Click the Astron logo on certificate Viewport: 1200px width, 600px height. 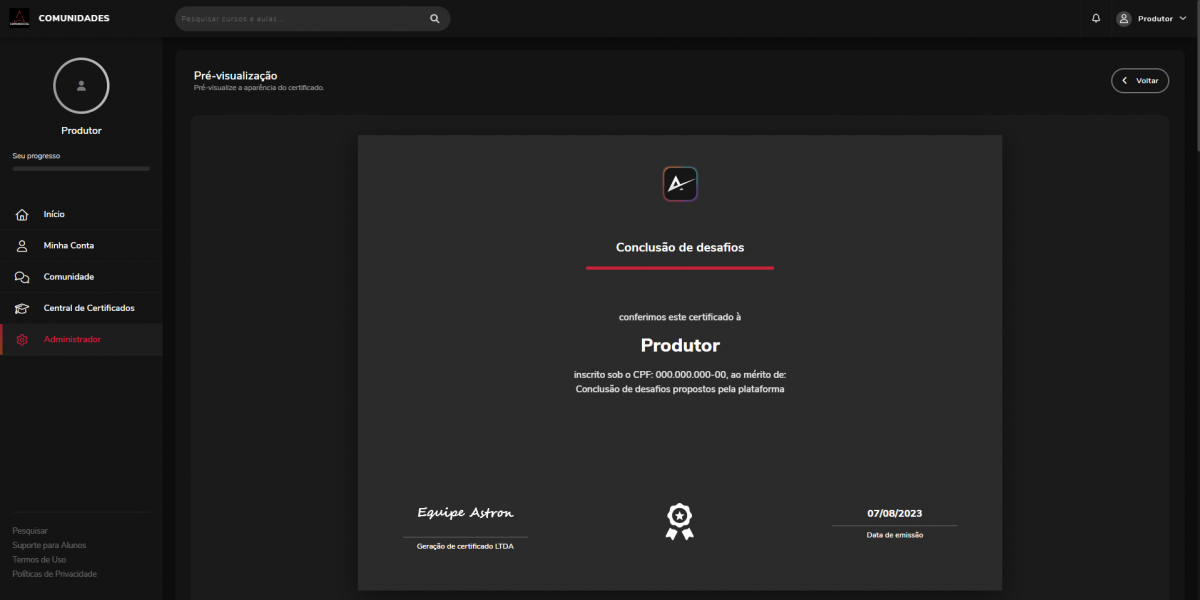coord(680,184)
